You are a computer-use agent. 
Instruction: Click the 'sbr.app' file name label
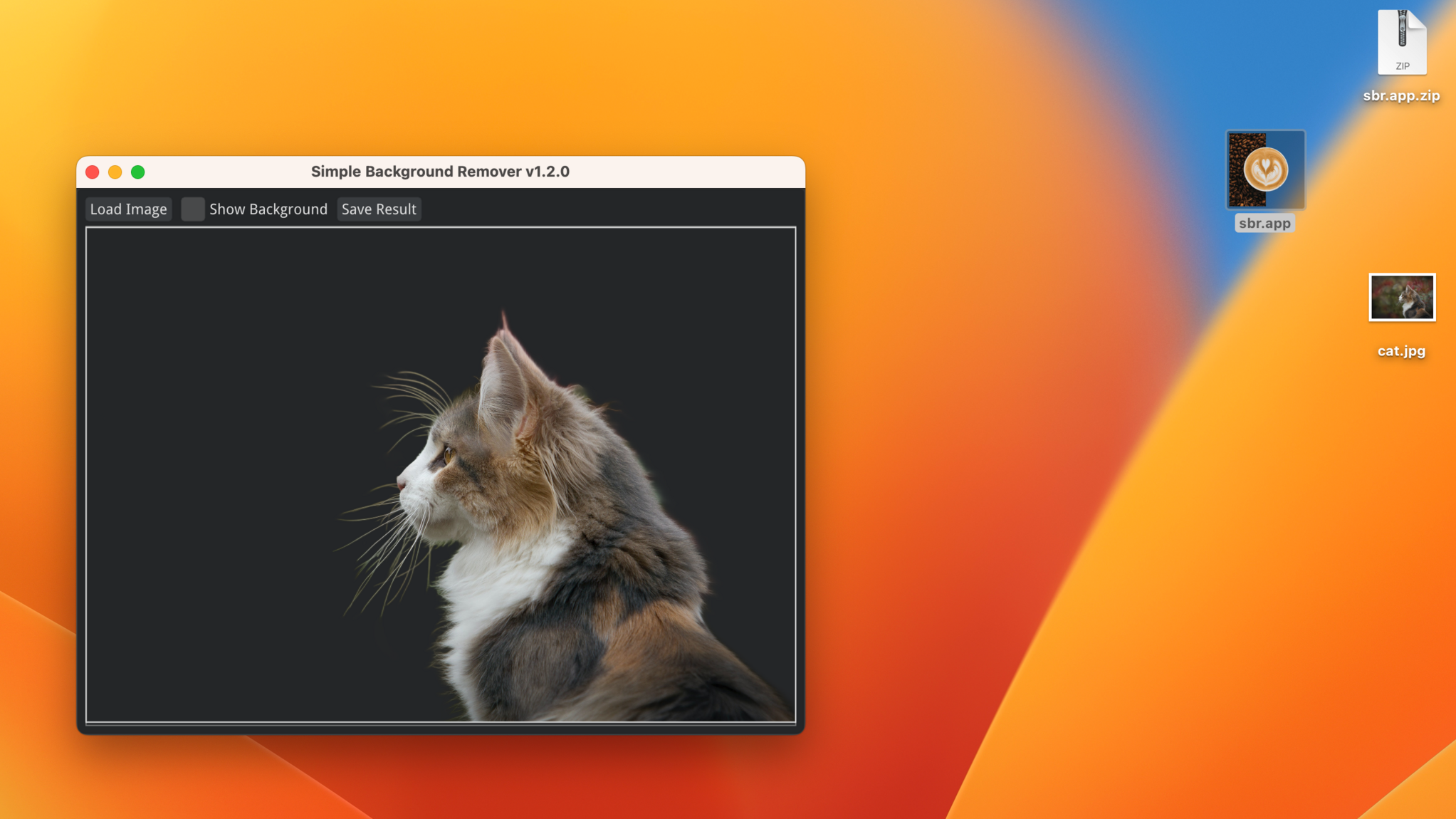click(x=1264, y=223)
